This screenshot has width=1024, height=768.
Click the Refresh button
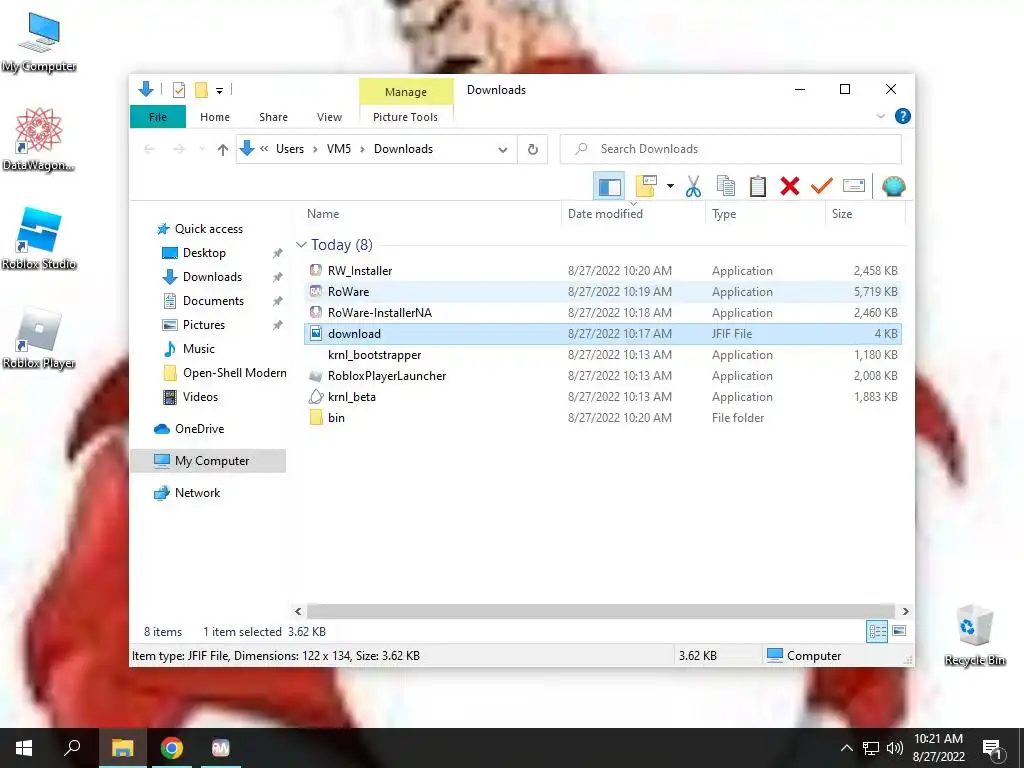point(533,150)
